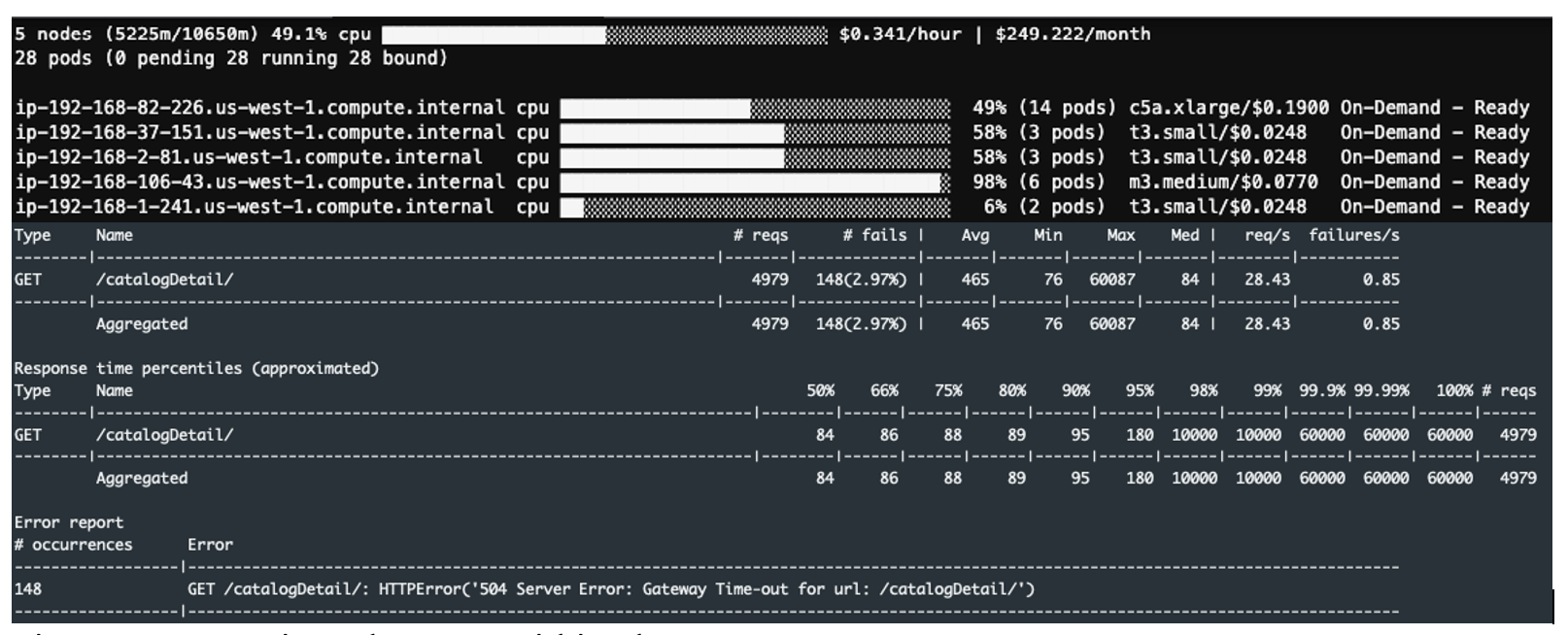Click the $249.222/month cost text

(1073, 34)
